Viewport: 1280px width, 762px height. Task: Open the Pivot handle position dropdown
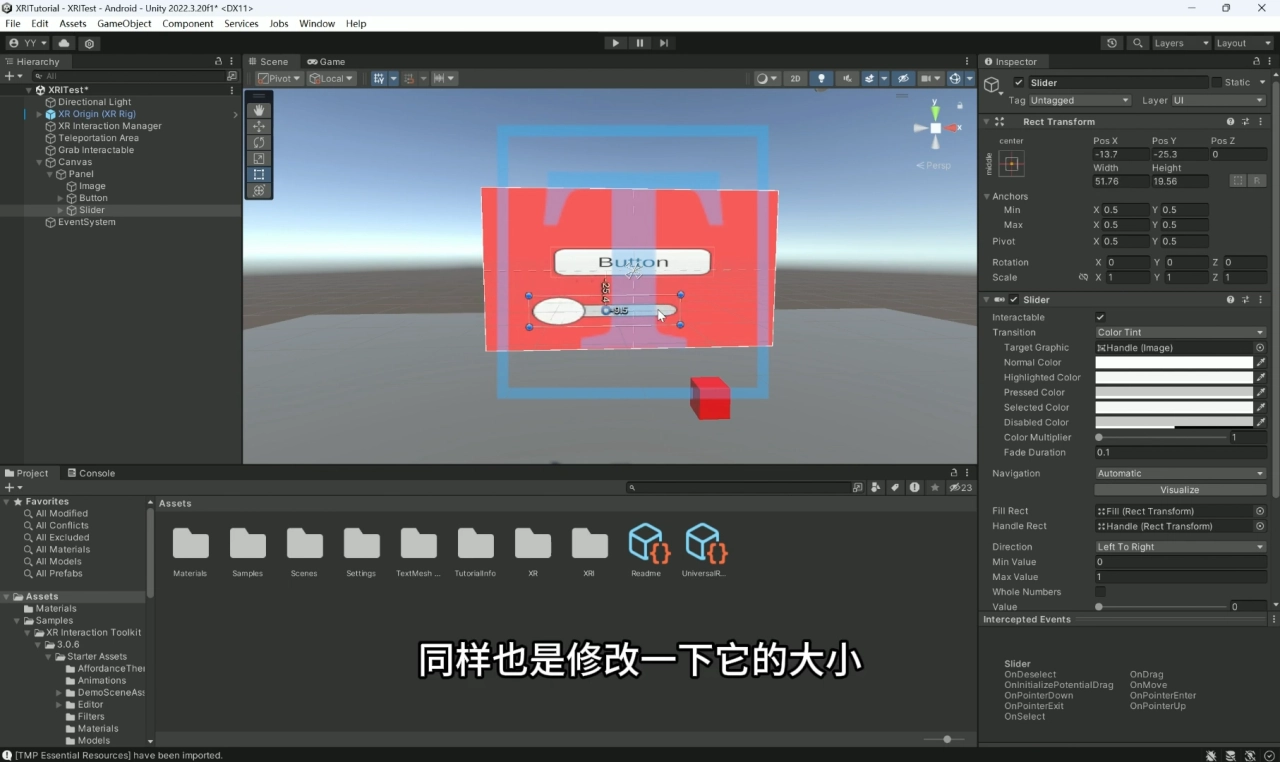[x=279, y=78]
